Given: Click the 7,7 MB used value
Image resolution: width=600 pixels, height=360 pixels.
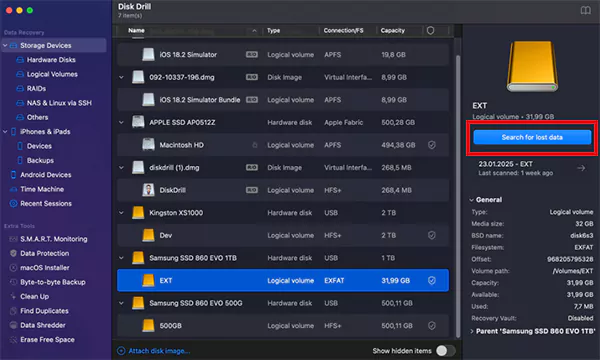Looking at the screenshot, I should point(583,306).
